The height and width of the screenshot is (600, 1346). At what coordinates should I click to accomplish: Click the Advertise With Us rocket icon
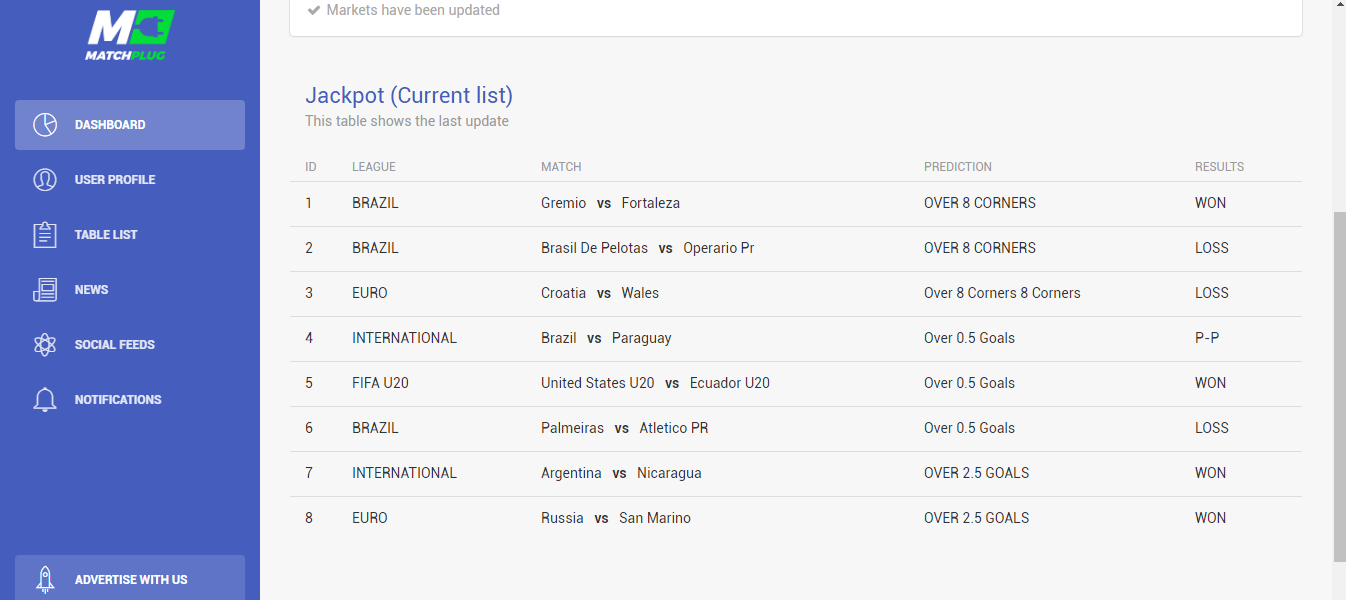45,580
